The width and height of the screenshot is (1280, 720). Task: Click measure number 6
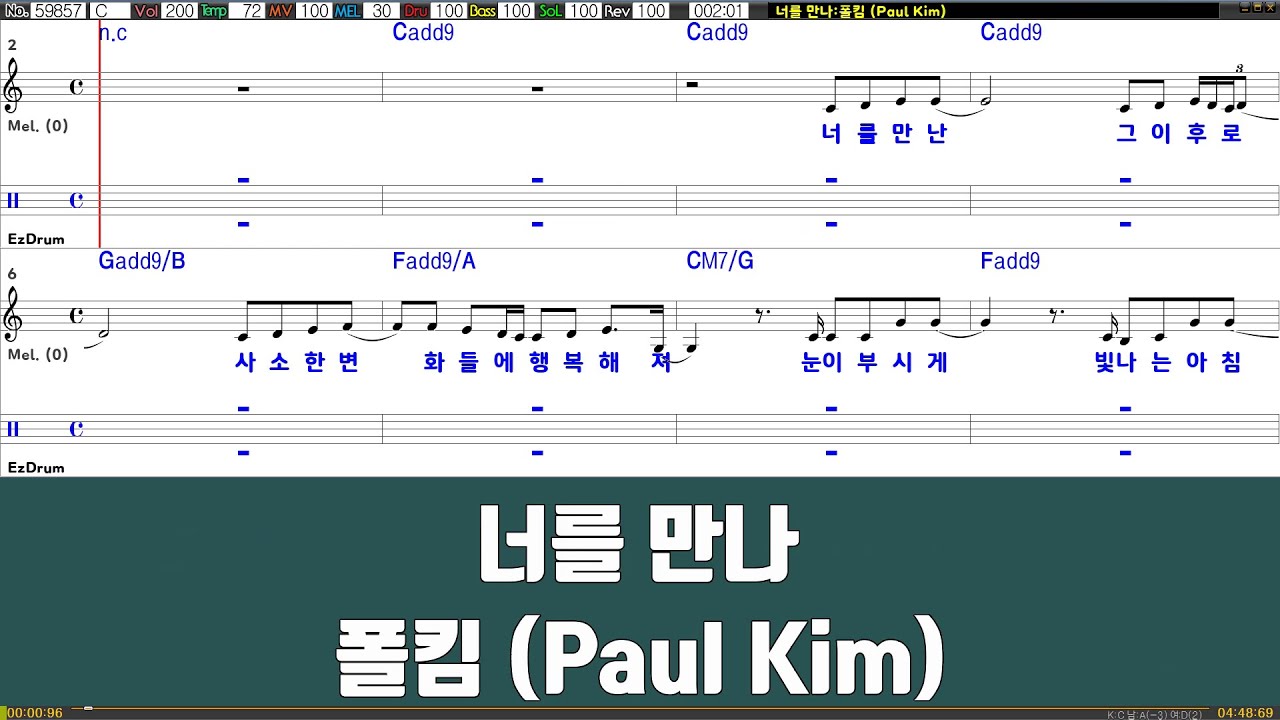pos(11,274)
